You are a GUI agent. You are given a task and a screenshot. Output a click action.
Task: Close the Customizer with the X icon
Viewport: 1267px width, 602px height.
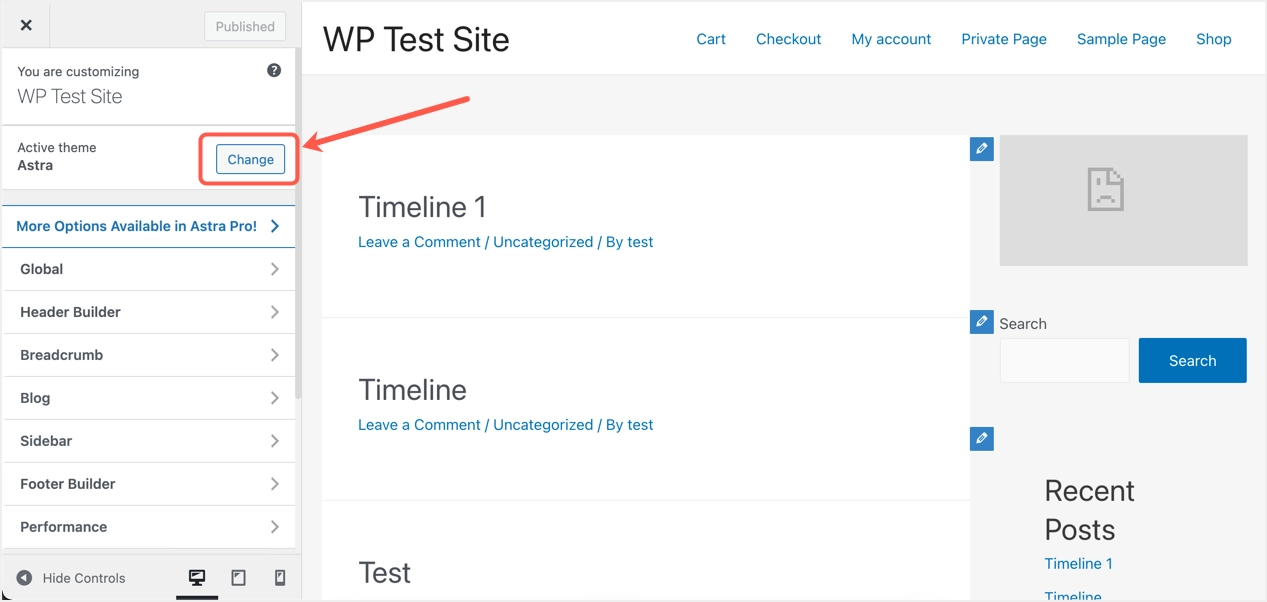tap(26, 26)
